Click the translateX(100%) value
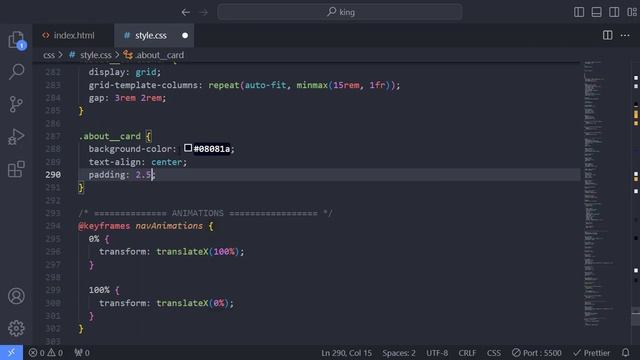The height and width of the screenshot is (360, 640). 198,252
